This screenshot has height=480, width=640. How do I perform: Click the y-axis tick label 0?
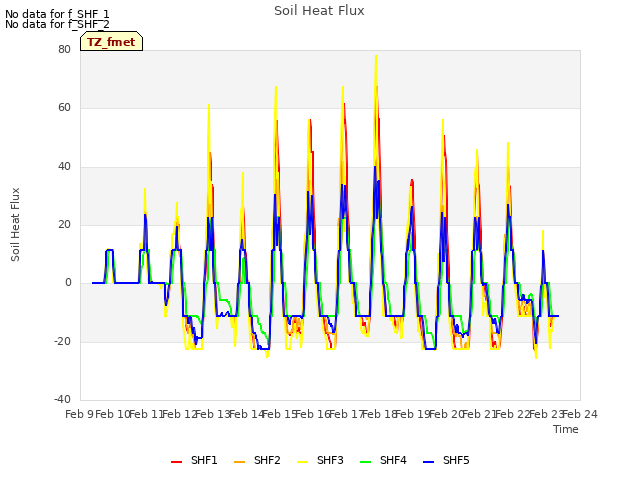pos(68,283)
